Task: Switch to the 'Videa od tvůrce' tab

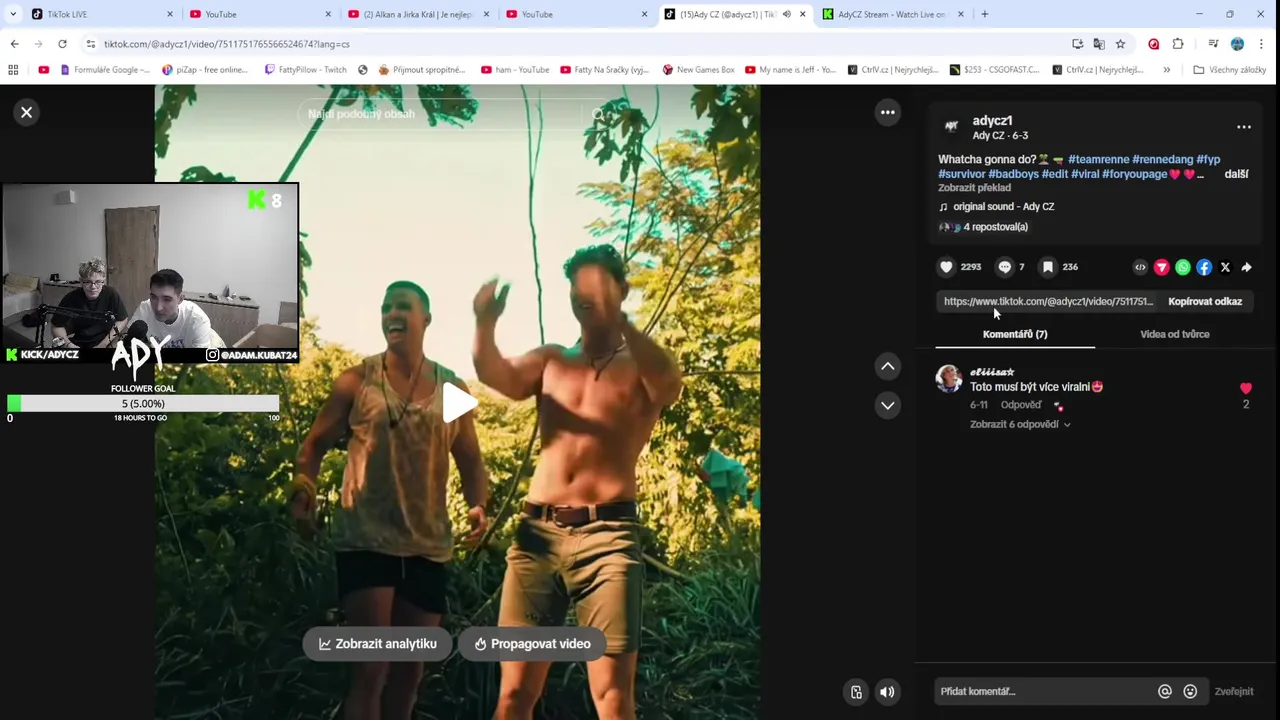Action: point(1175,334)
